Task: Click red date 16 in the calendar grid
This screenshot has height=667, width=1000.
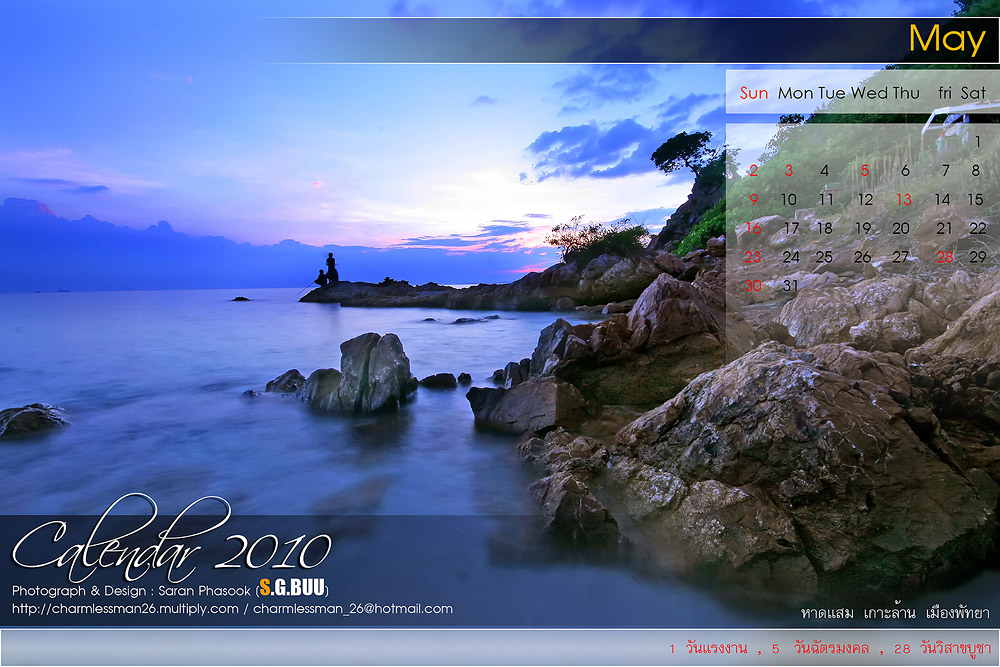Action: click(x=753, y=228)
